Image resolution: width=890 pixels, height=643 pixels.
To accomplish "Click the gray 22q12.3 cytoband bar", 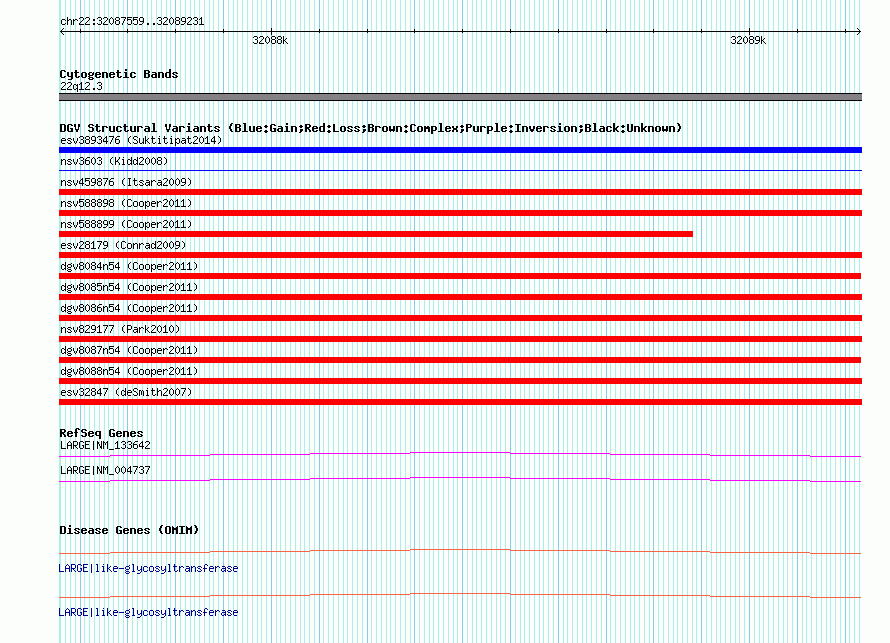I will pyautogui.click(x=460, y=97).
